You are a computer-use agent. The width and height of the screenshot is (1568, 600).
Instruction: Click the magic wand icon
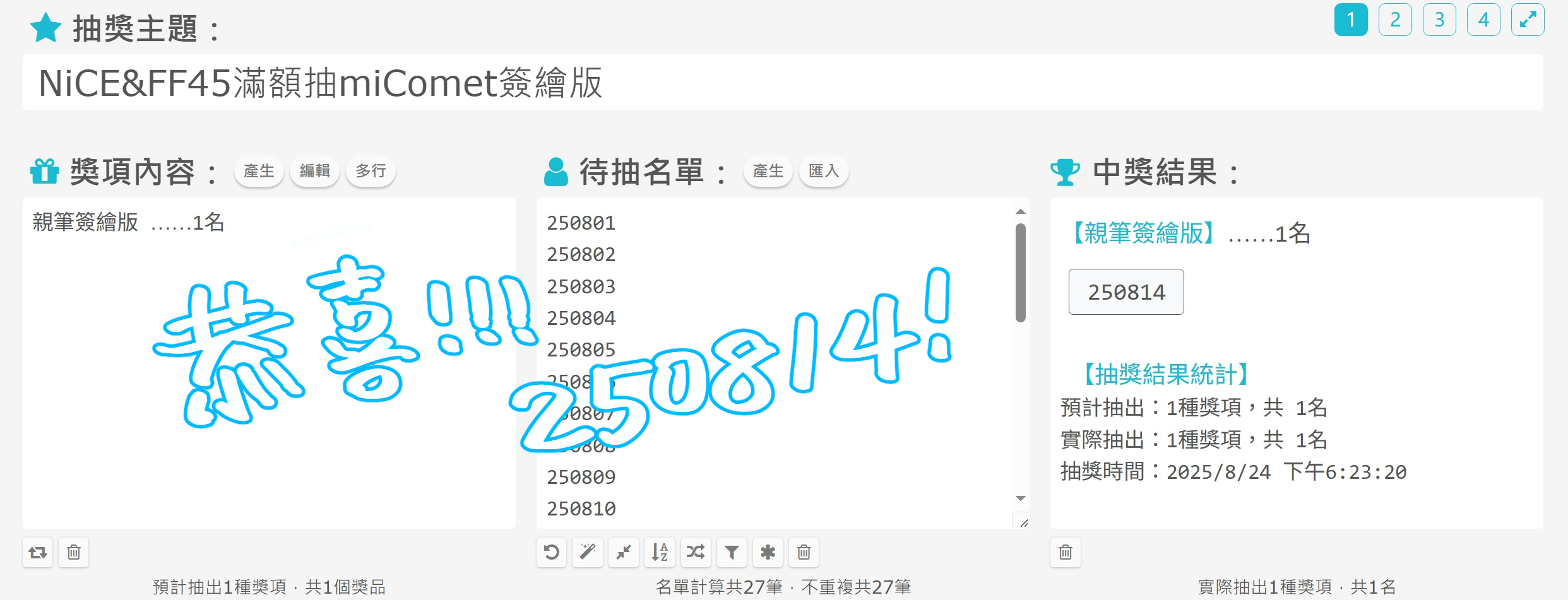[x=588, y=553]
